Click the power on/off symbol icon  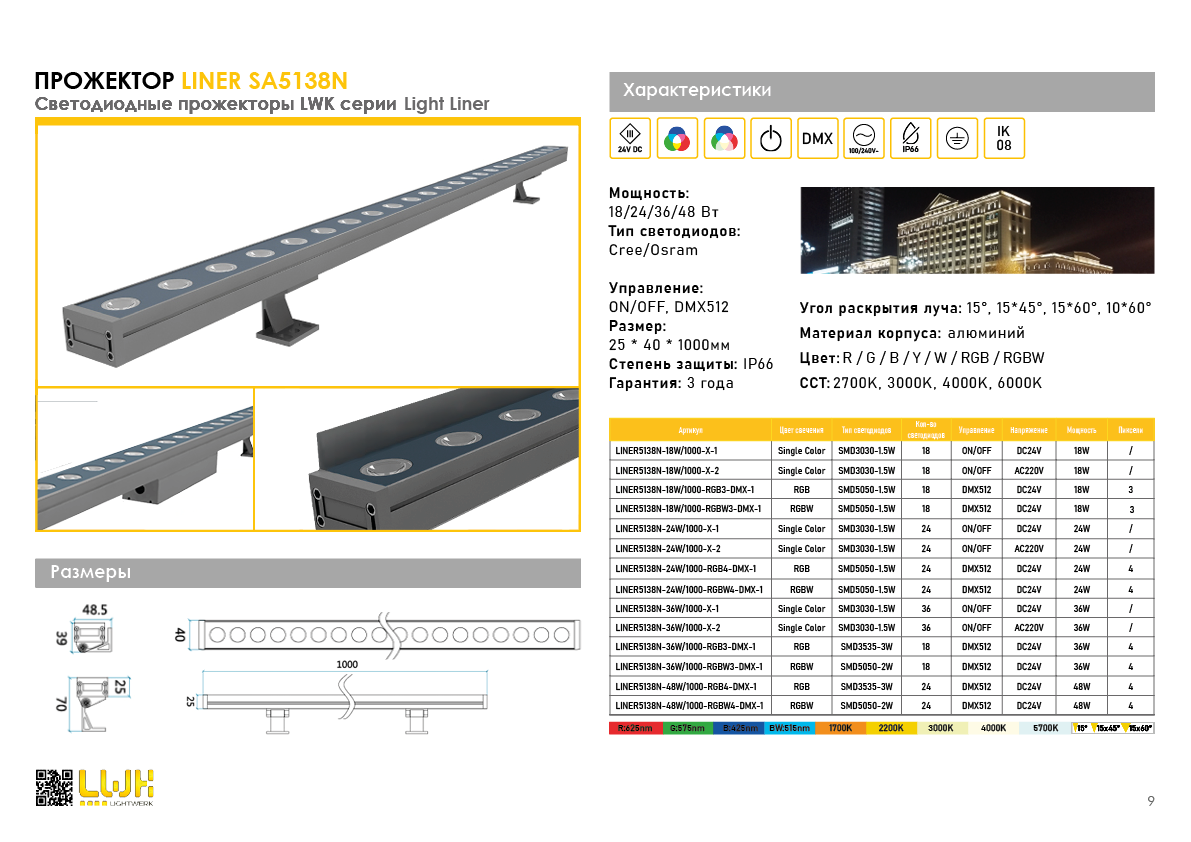(x=770, y=138)
